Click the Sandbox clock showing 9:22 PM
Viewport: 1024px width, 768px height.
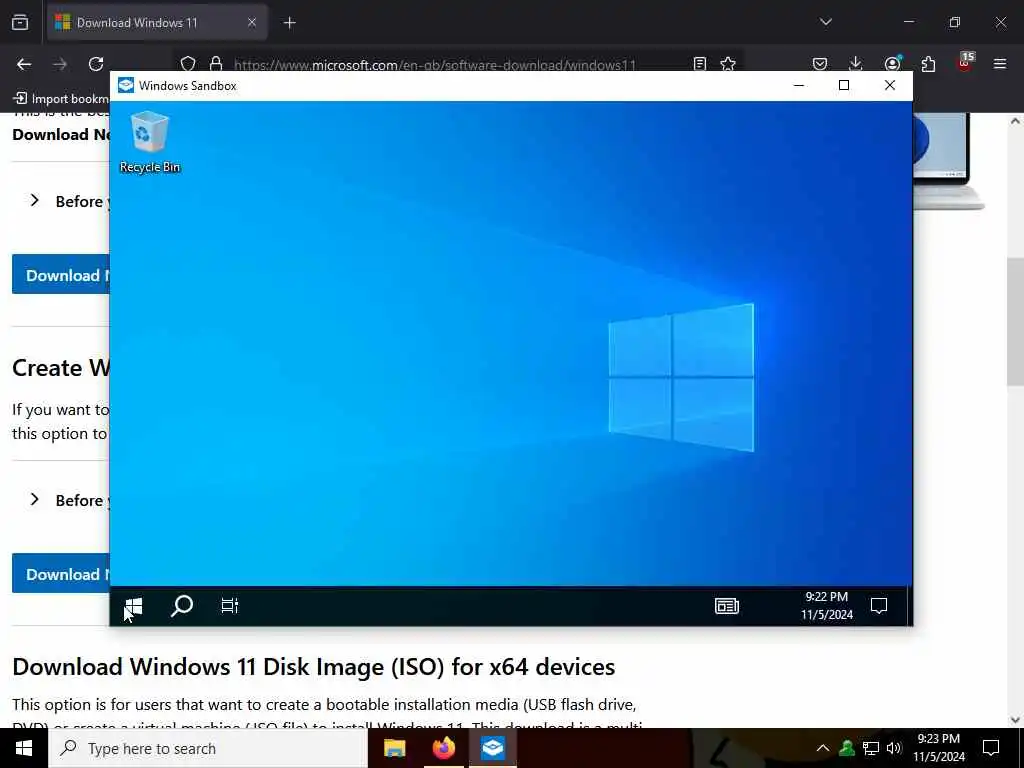click(827, 606)
